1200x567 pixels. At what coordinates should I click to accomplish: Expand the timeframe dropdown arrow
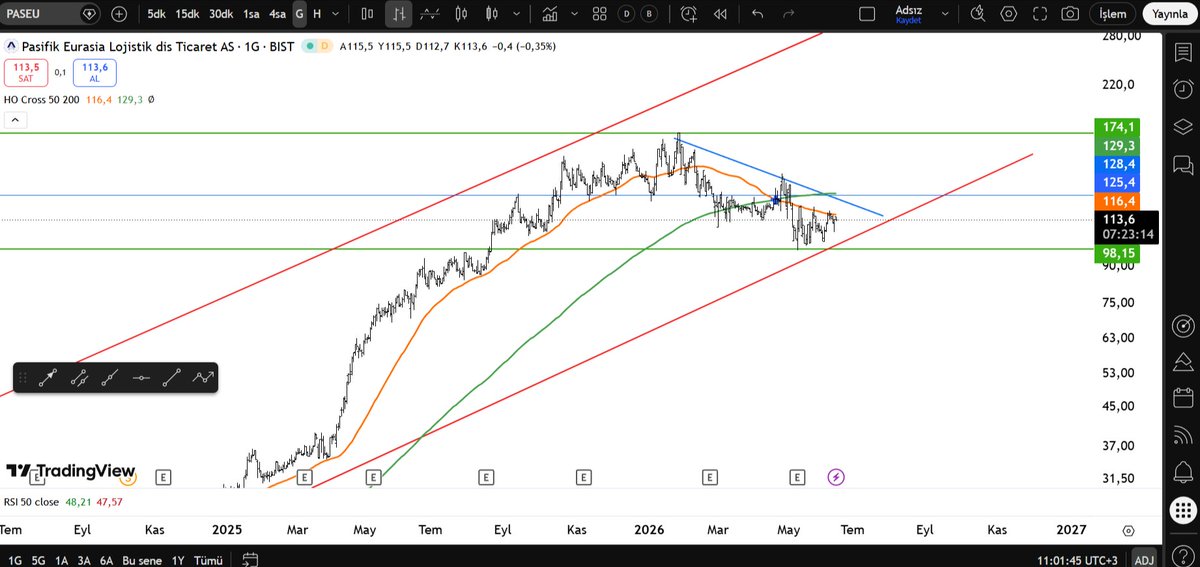pyautogui.click(x=336, y=14)
